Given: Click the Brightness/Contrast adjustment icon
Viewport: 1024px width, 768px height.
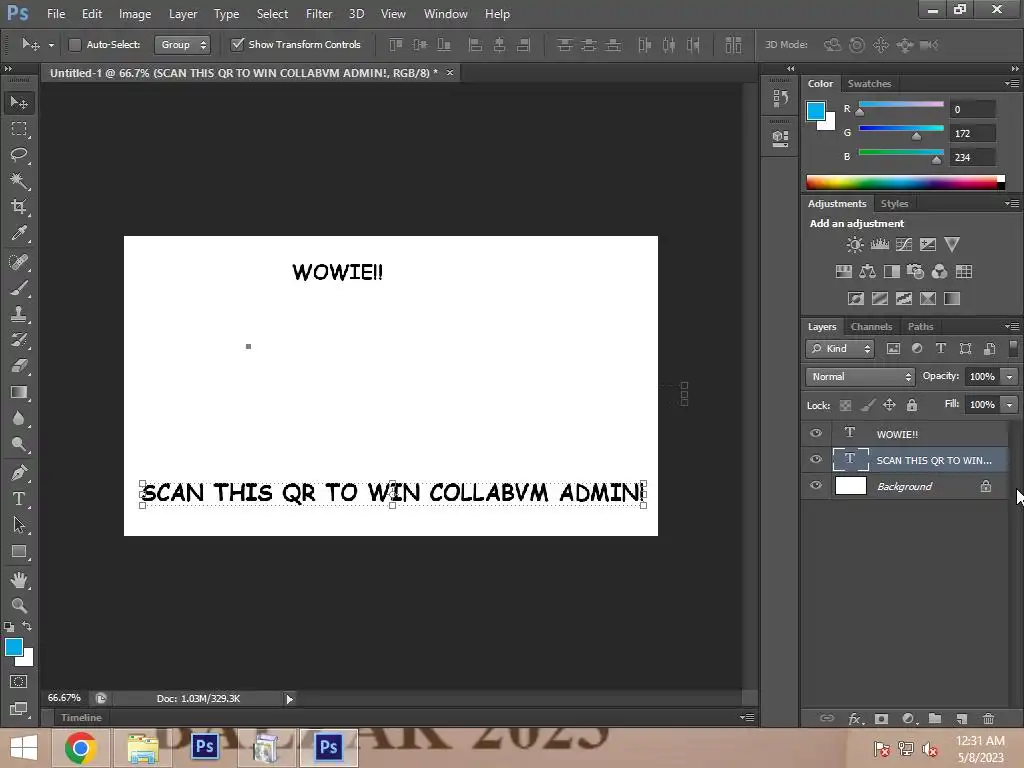Looking at the screenshot, I should tap(854, 245).
